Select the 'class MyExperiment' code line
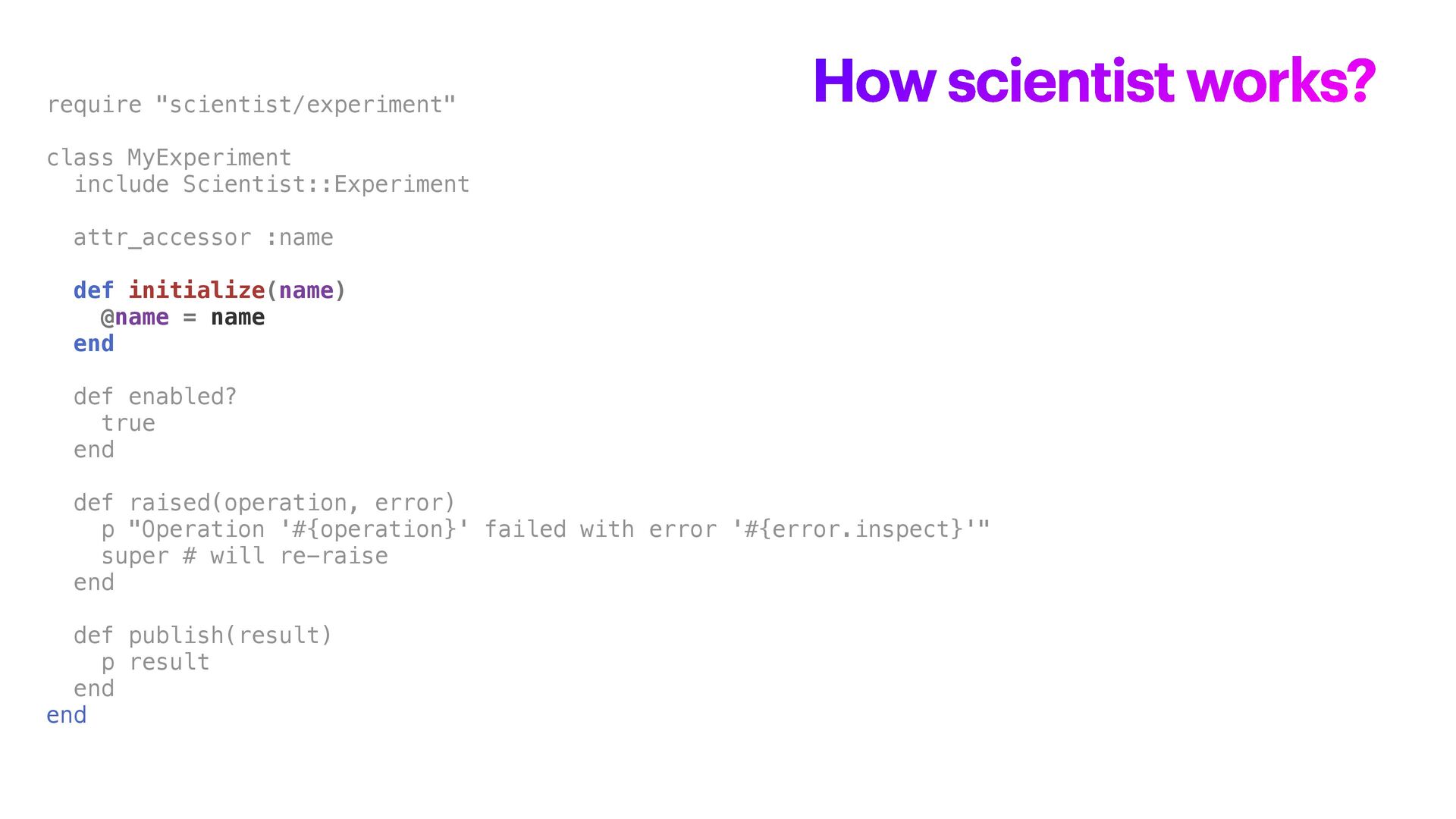The height and width of the screenshot is (819, 1456). tap(169, 158)
